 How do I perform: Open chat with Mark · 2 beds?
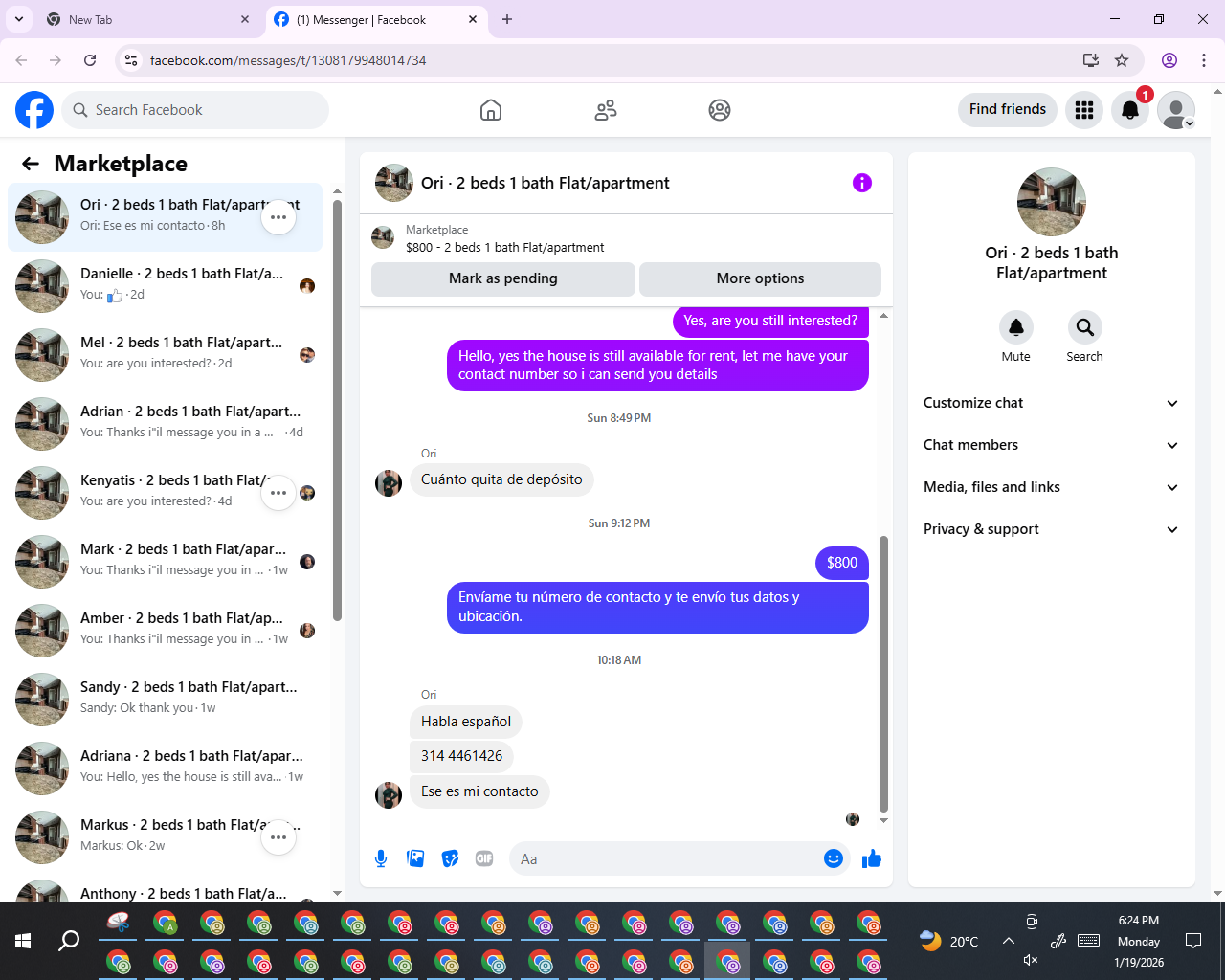pos(165,562)
